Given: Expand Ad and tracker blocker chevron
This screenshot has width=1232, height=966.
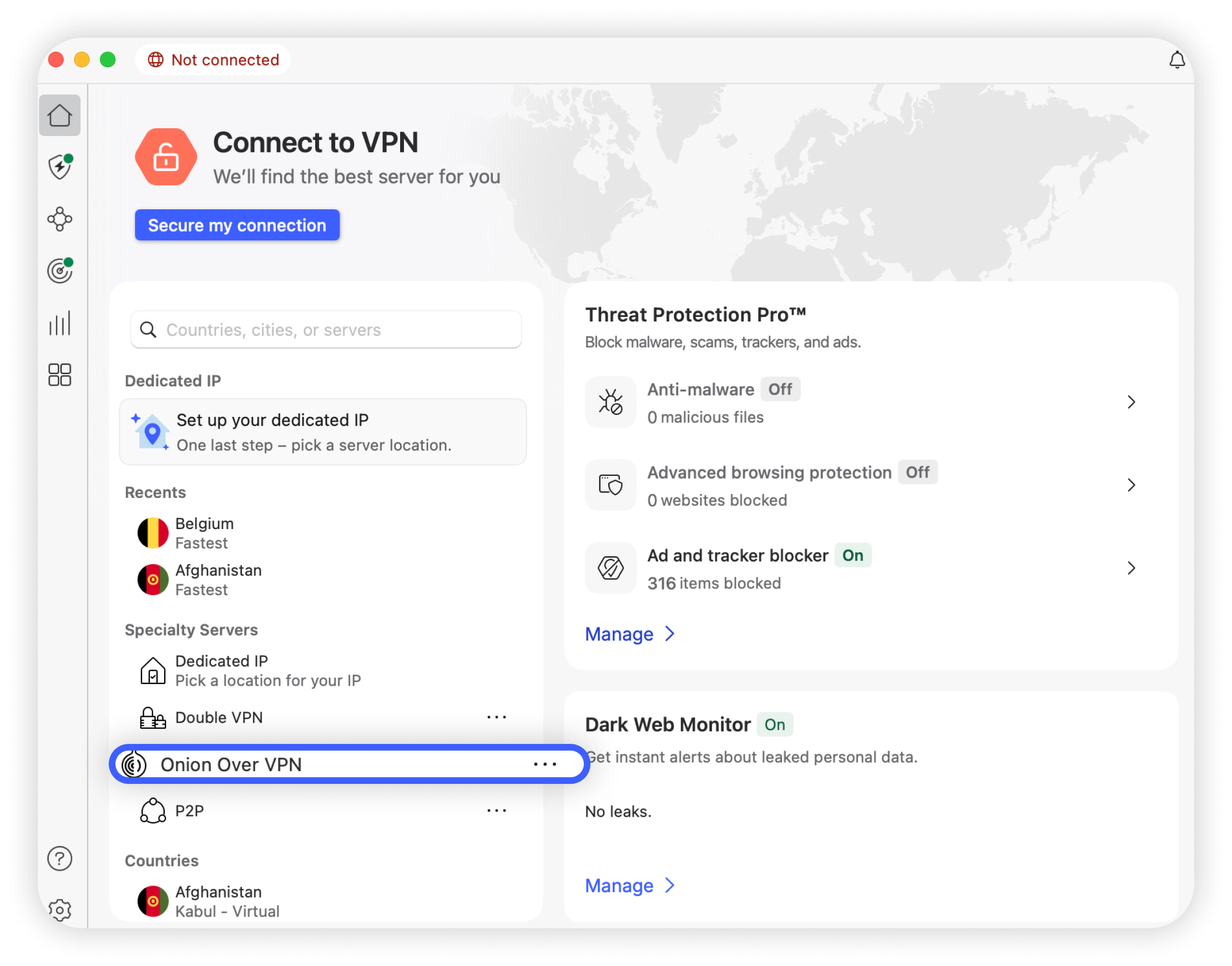Looking at the screenshot, I should coord(1131,568).
